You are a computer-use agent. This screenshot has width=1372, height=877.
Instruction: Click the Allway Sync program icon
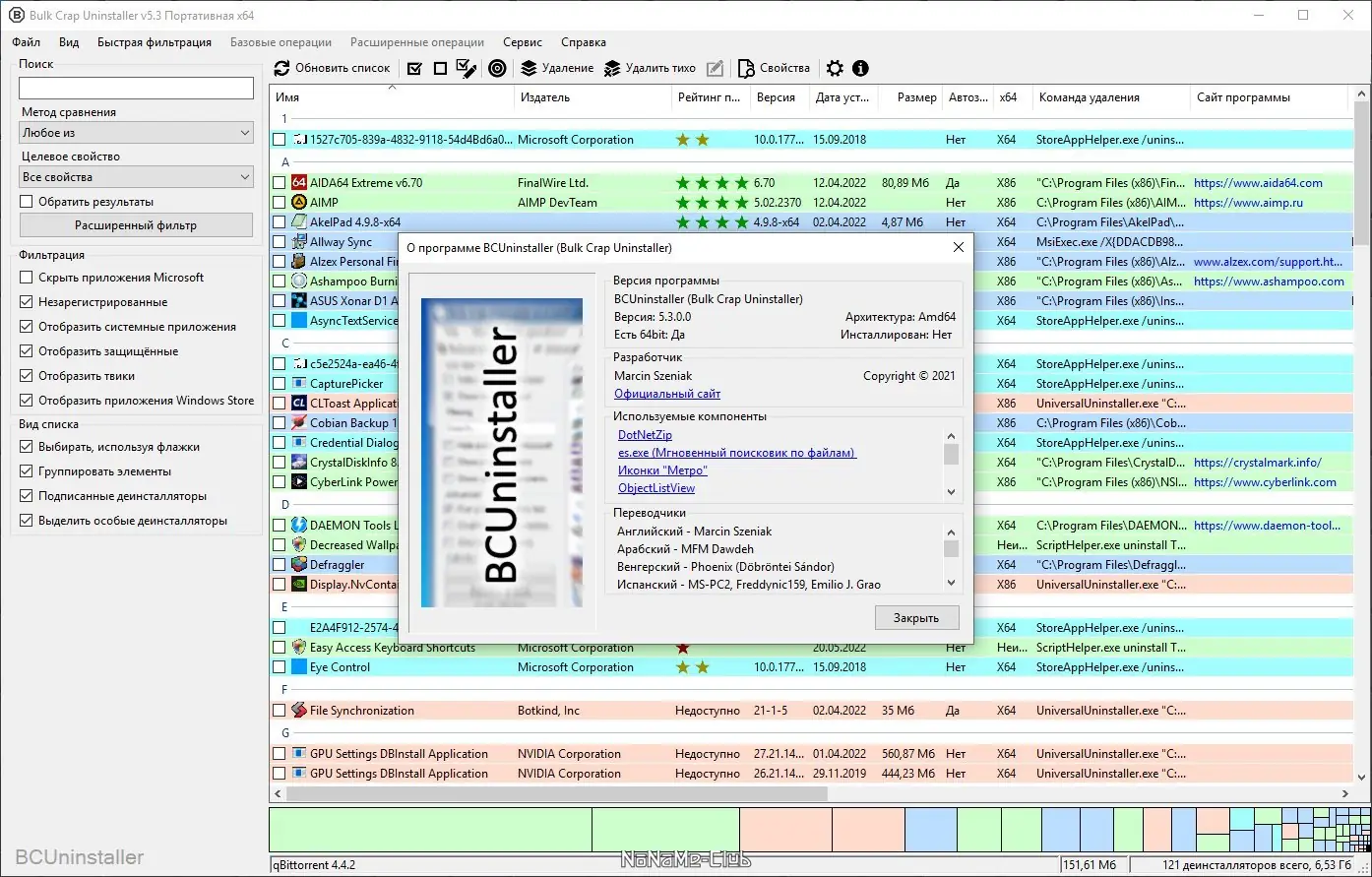coord(299,242)
